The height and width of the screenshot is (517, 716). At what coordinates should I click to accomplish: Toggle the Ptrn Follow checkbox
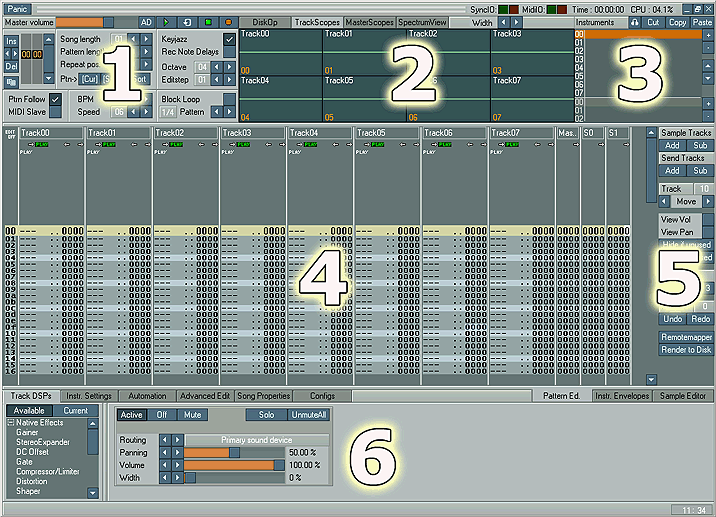tap(55, 99)
